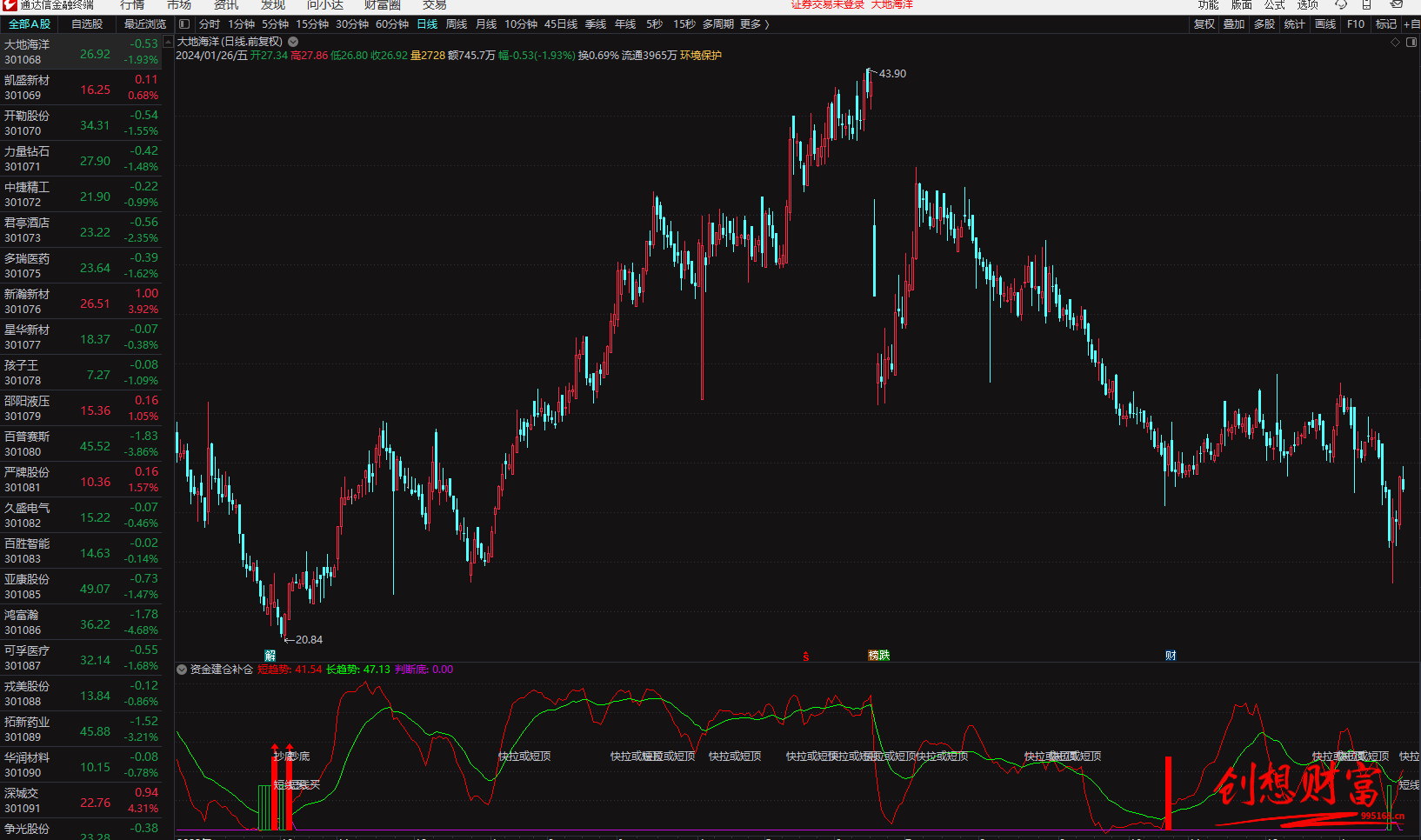The width and height of the screenshot is (1421, 840).
Task: Select 力量钻石 301071 in stock list
Action: pyautogui.click(x=81, y=159)
